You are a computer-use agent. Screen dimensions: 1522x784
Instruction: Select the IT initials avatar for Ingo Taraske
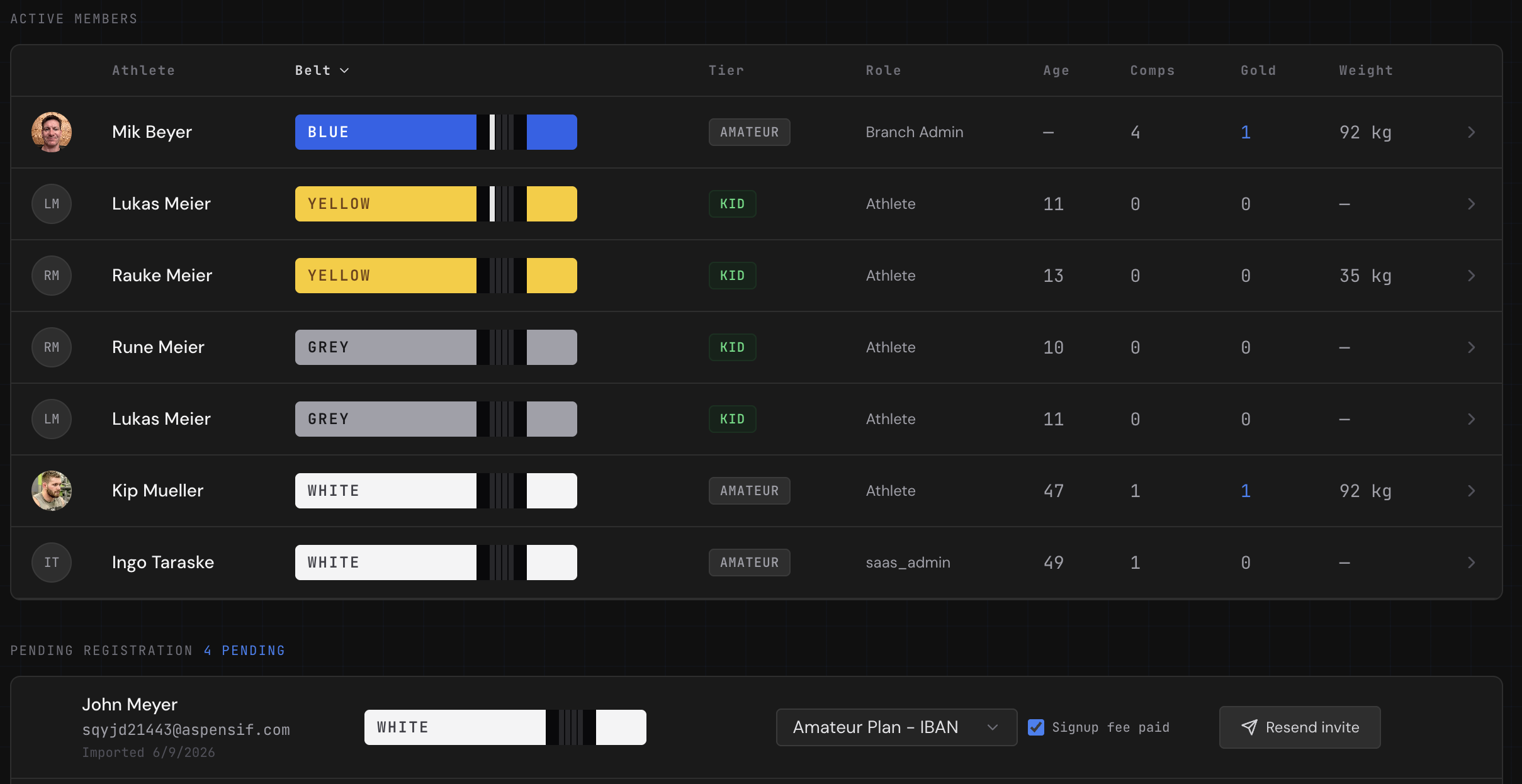(52, 563)
